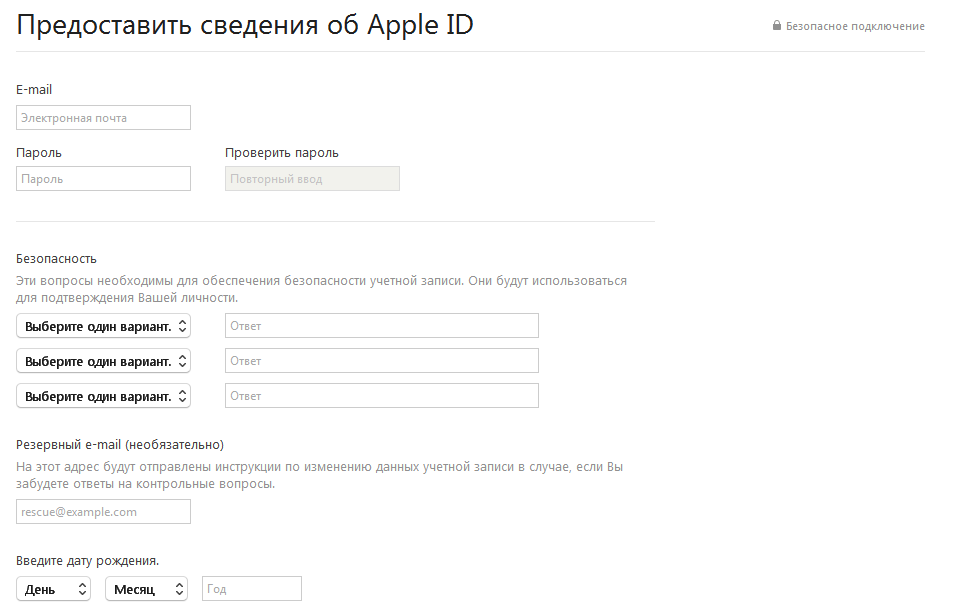This screenshot has height=614, width=968.
Task: Expand the Месяц birth month dropdown
Action: click(146, 589)
